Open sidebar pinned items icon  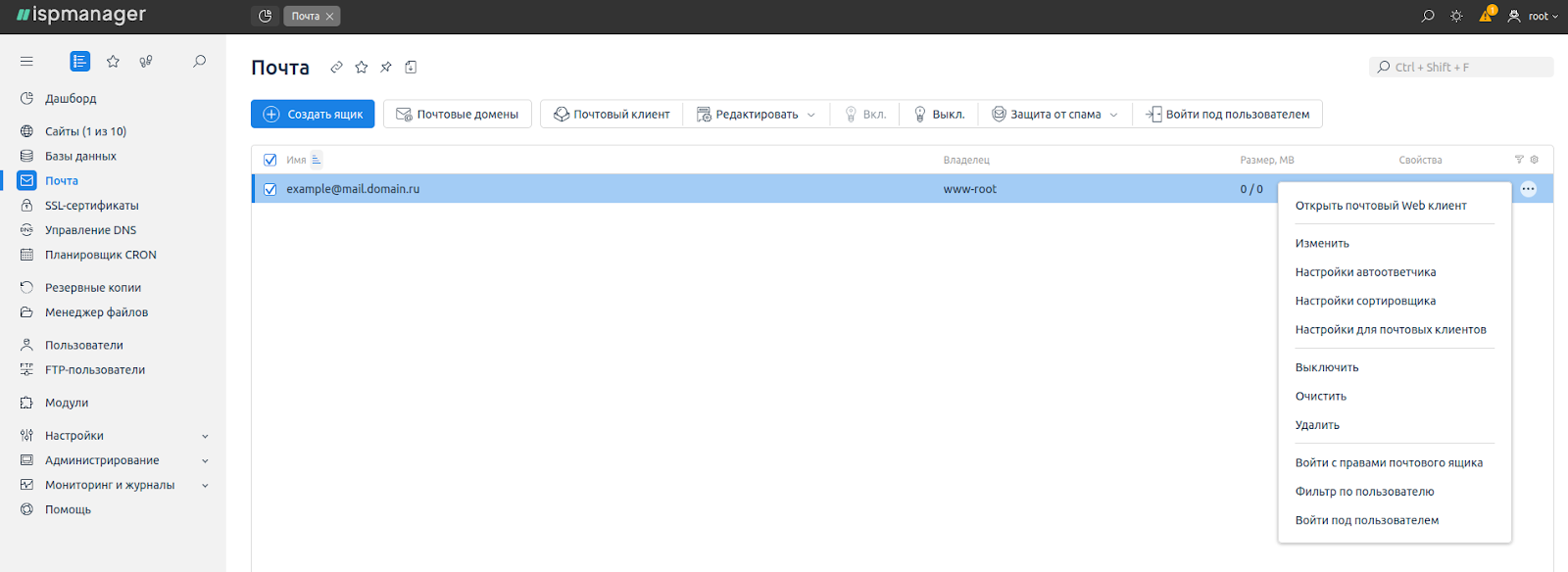146,61
